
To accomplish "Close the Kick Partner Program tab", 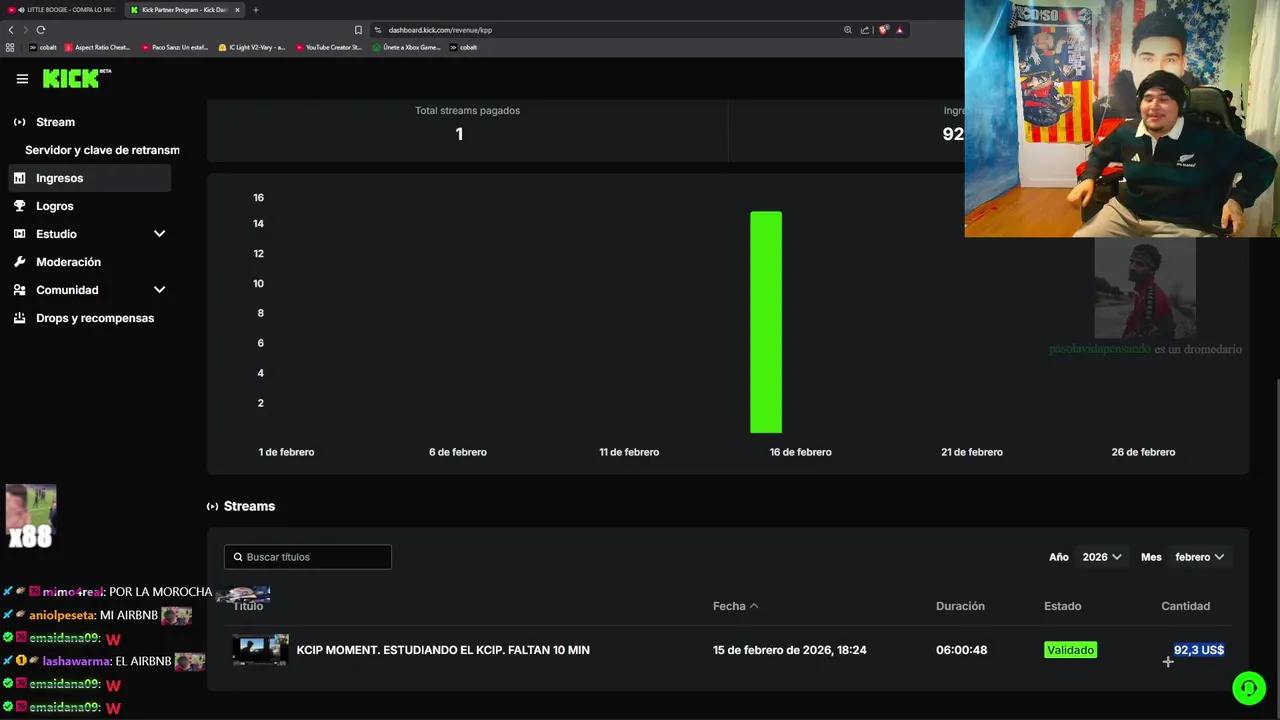I will [x=237, y=10].
